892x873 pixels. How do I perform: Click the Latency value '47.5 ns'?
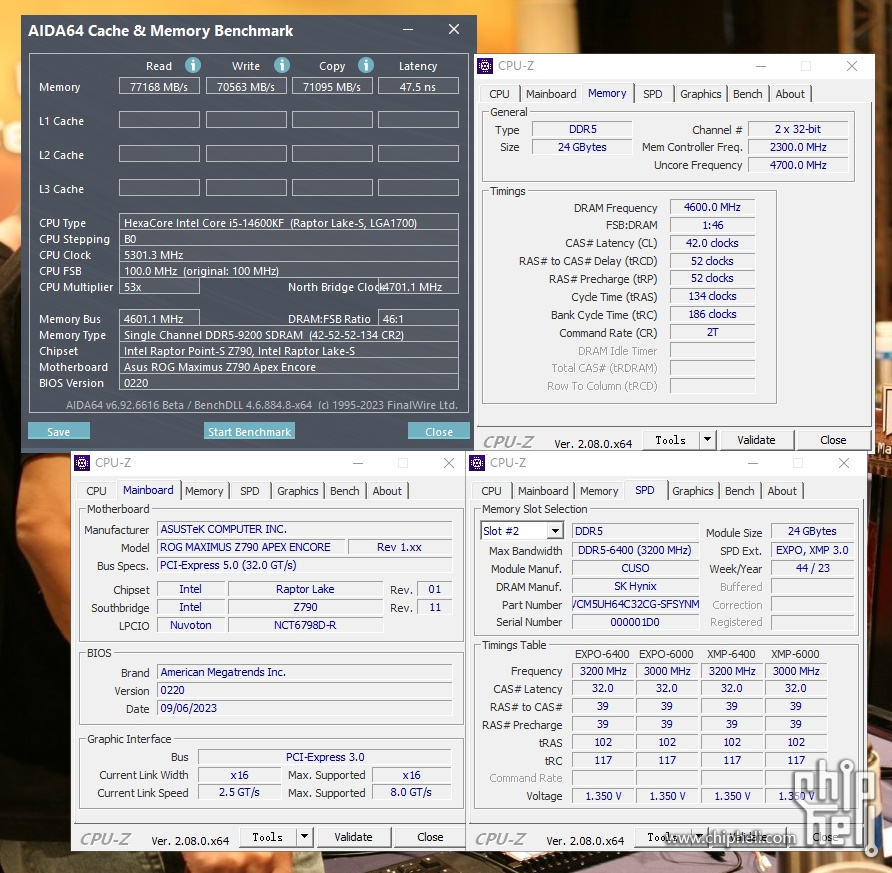418,86
